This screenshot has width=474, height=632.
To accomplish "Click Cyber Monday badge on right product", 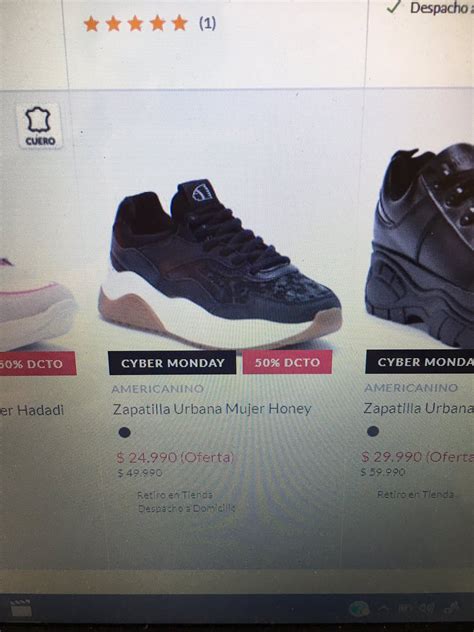I will coord(420,362).
